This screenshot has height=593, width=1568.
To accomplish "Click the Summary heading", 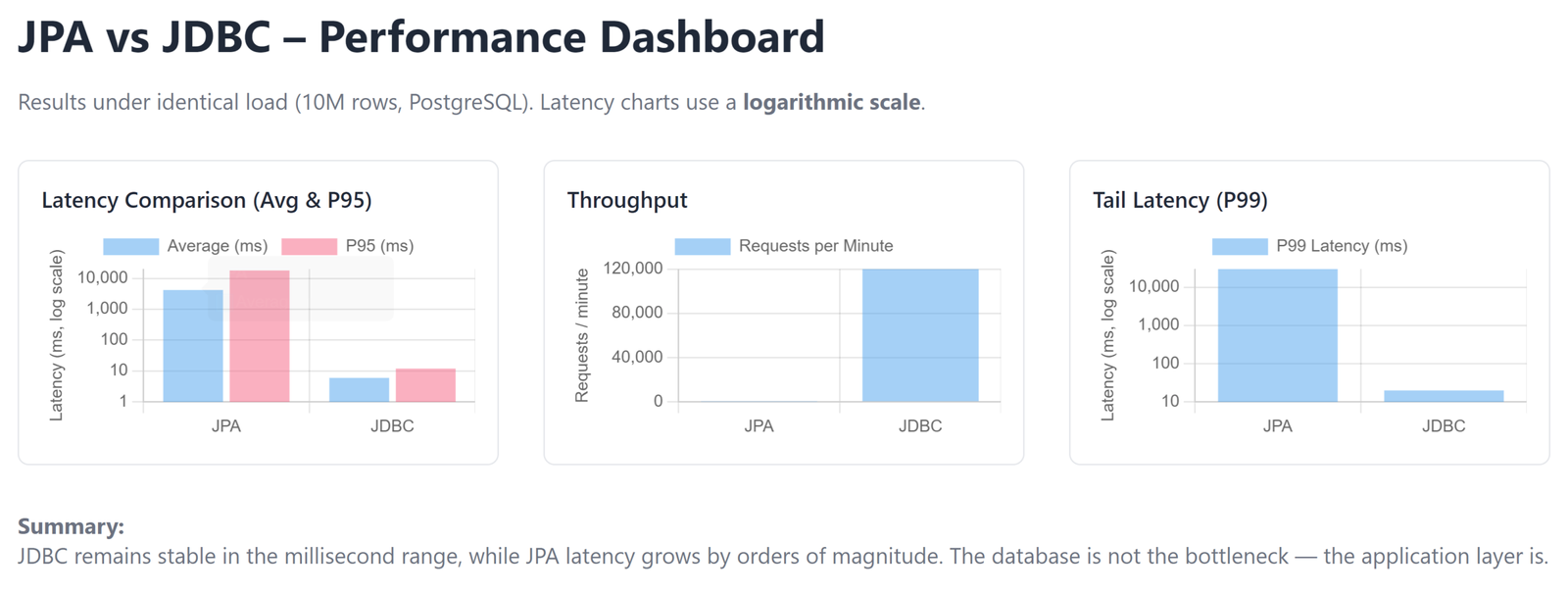I will [71, 526].
